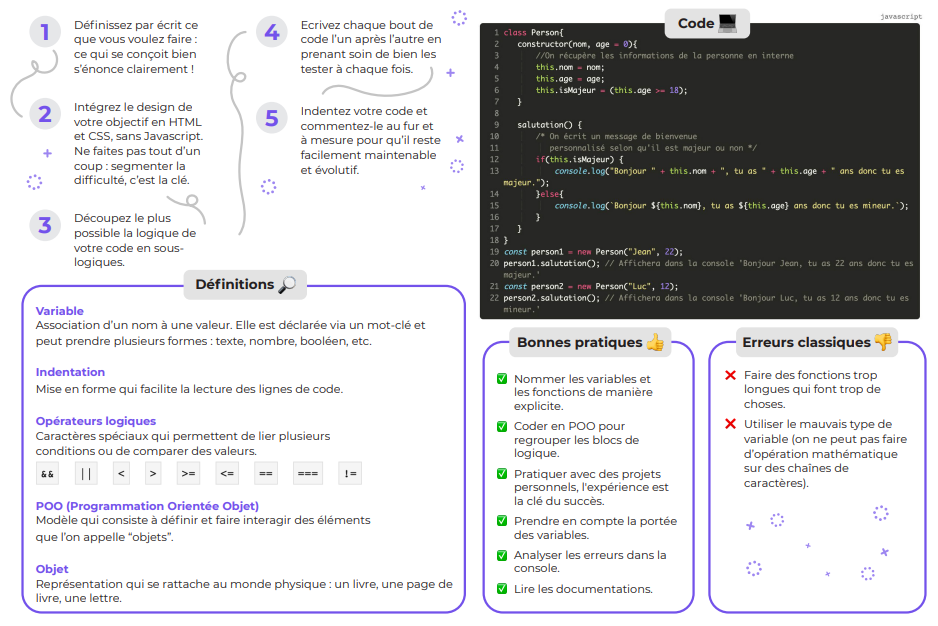The image size is (938, 626).
Task: Open the Définitions header
Action: coord(245,285)
